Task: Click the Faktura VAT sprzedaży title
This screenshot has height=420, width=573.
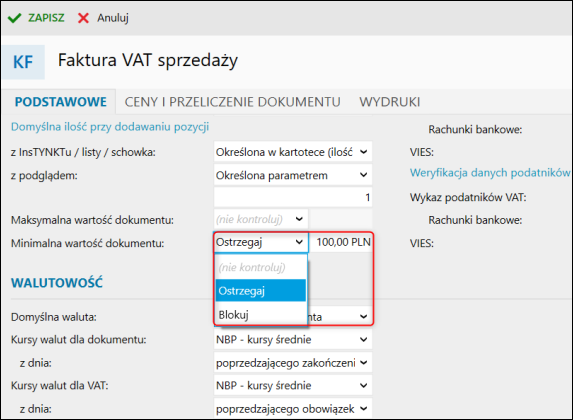Action: point(148,60)
